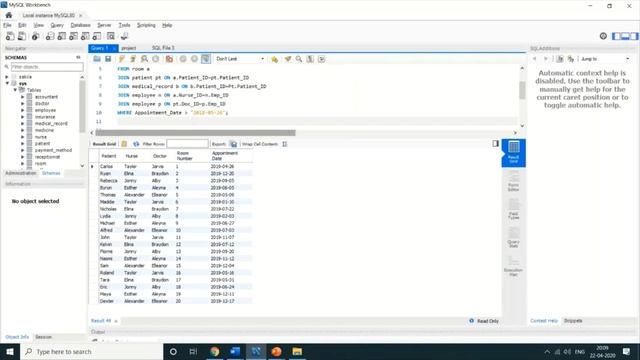Execute the query with the lightning bolt icon
Screen dimensions: 640x360
tap(122, 59)
